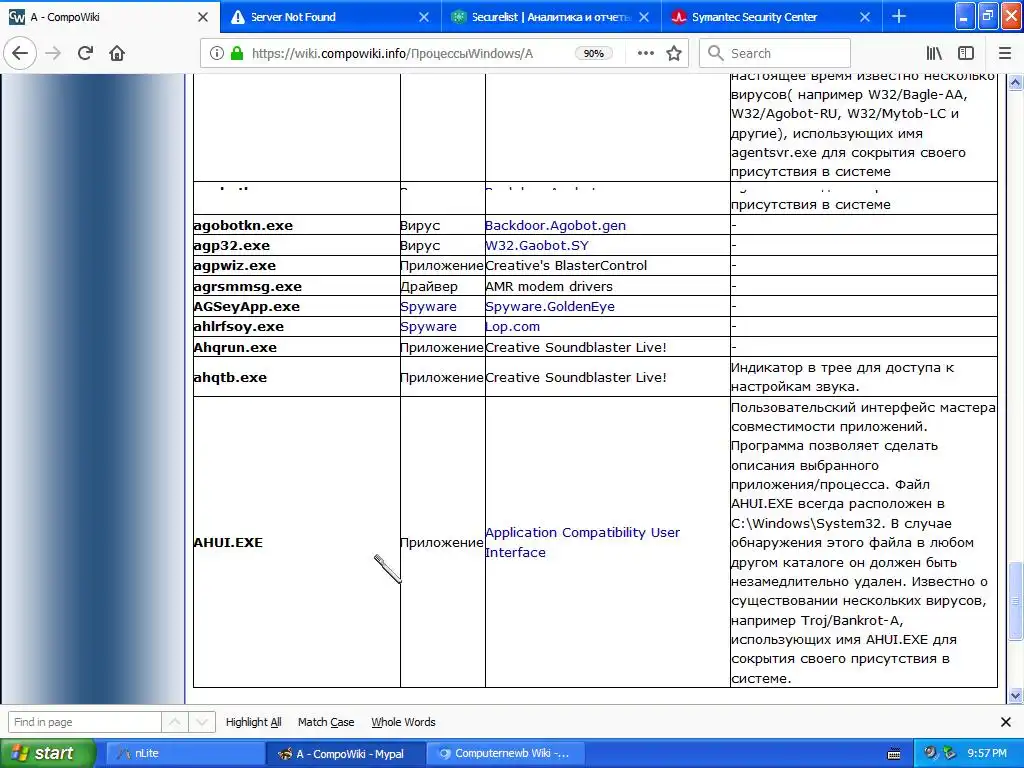The image size is (1024, 768).
Task: Open the Firefox hamburger menu
Action: tap(1005, 54)
